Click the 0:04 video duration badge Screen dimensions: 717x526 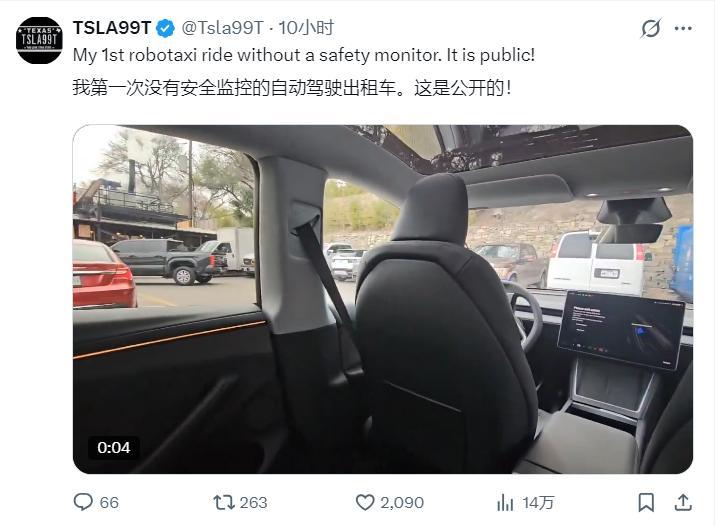[113, 447]
